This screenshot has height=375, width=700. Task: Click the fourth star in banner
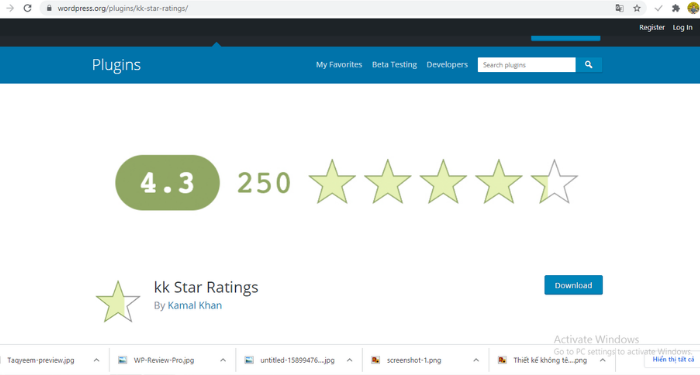click(498, 182)
